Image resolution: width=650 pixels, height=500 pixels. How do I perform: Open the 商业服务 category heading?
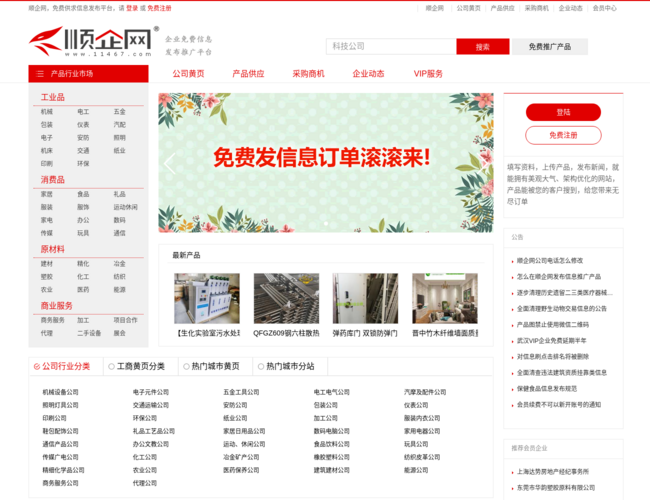pos(56,306)
